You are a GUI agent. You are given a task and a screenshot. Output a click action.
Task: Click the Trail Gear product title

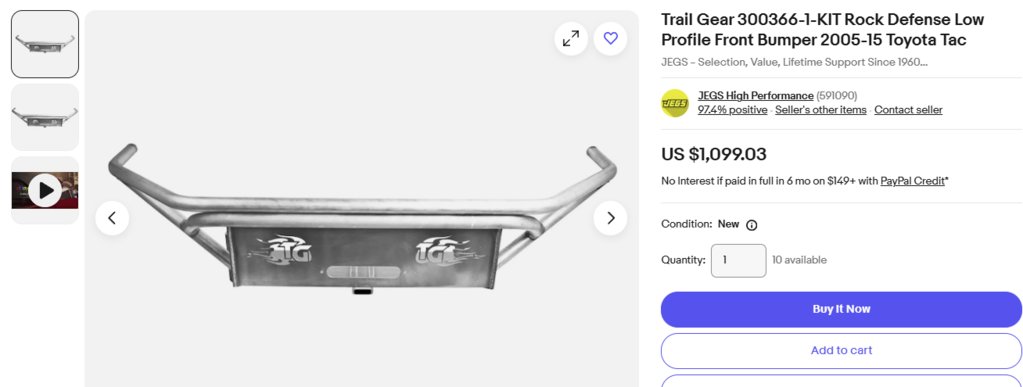click(x=822, y=29)
